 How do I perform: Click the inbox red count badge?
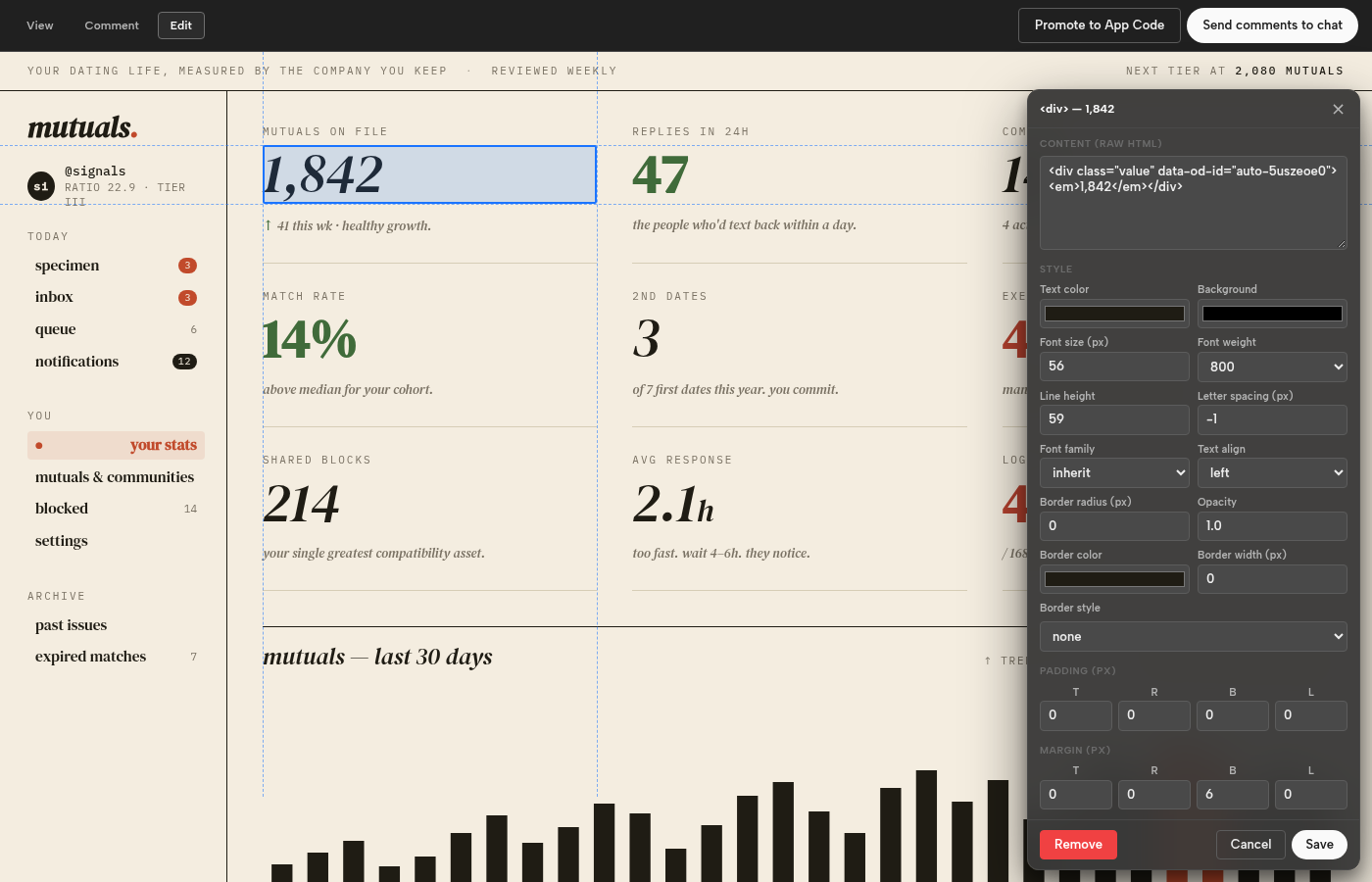point(187,298)
